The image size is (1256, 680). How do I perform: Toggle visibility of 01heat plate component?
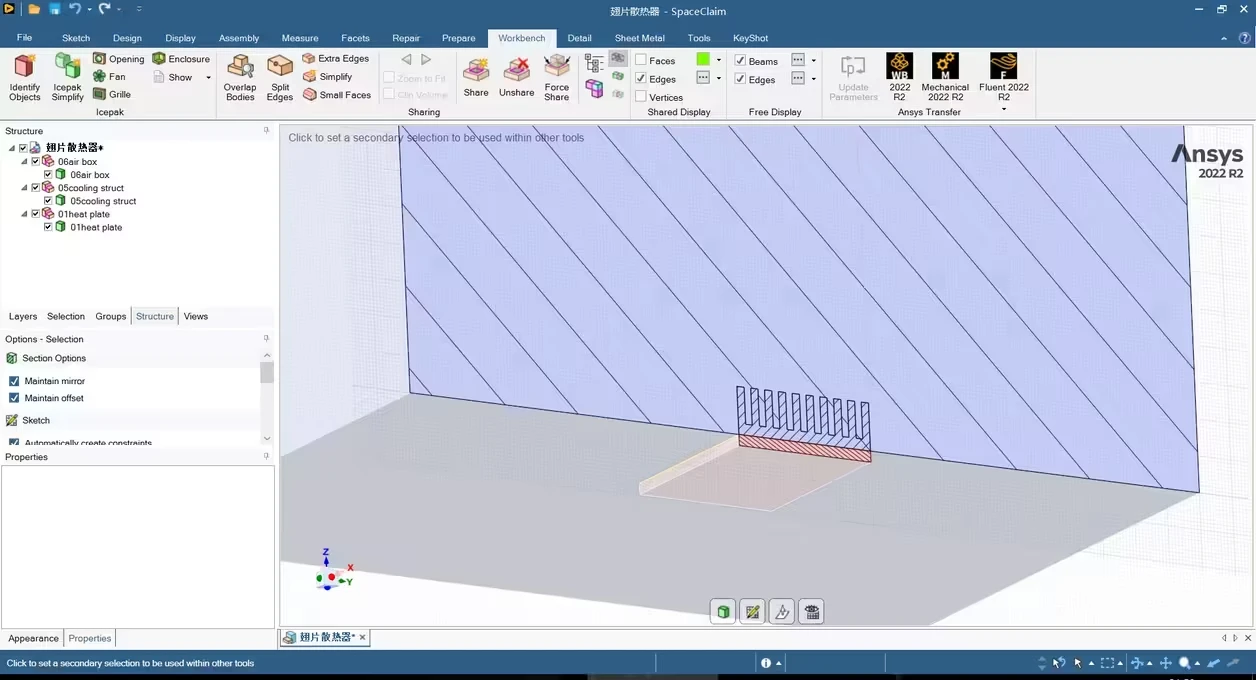[x=35, y=214]
